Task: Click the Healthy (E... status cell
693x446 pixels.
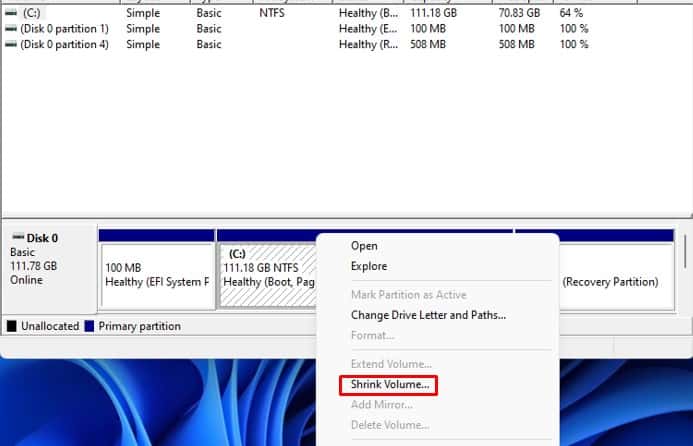Action: (368, 29)
